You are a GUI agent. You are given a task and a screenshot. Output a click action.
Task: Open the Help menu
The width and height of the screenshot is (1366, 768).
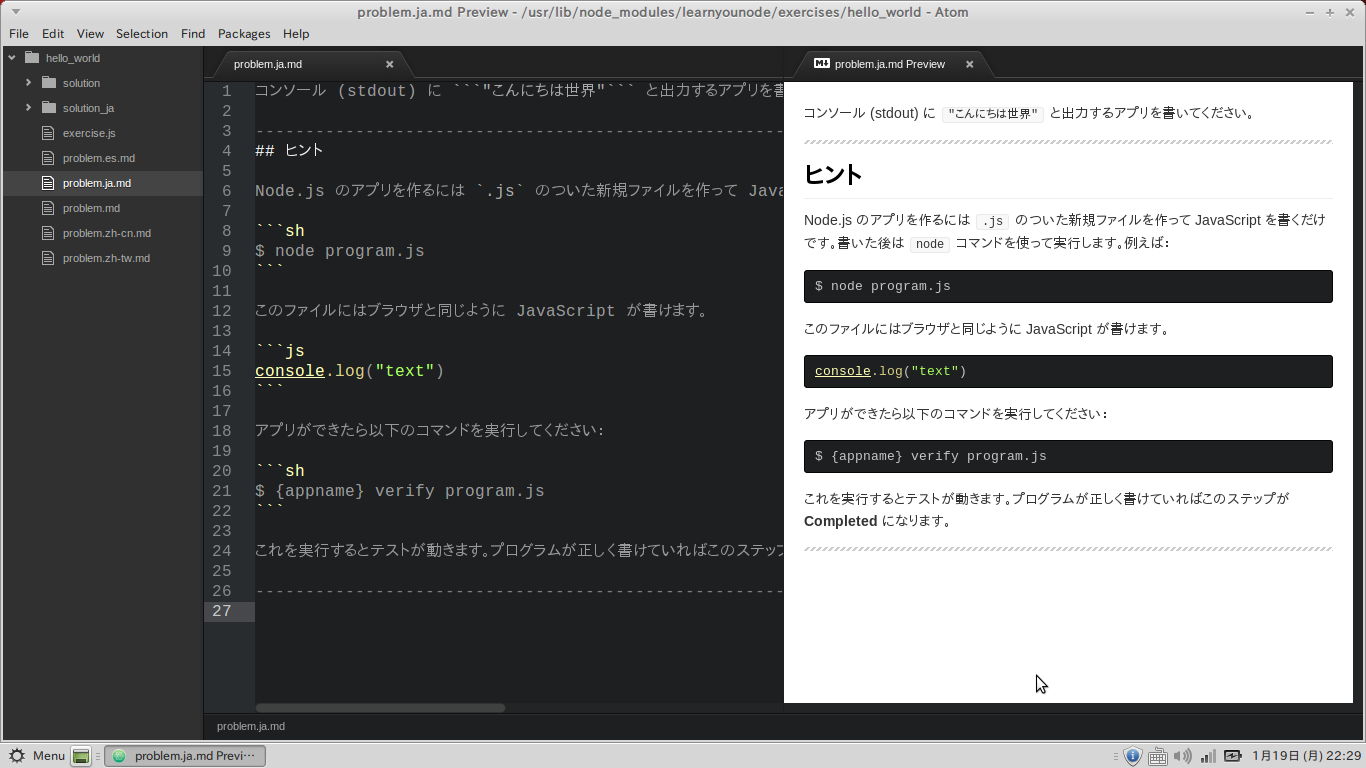click(296, 33)
